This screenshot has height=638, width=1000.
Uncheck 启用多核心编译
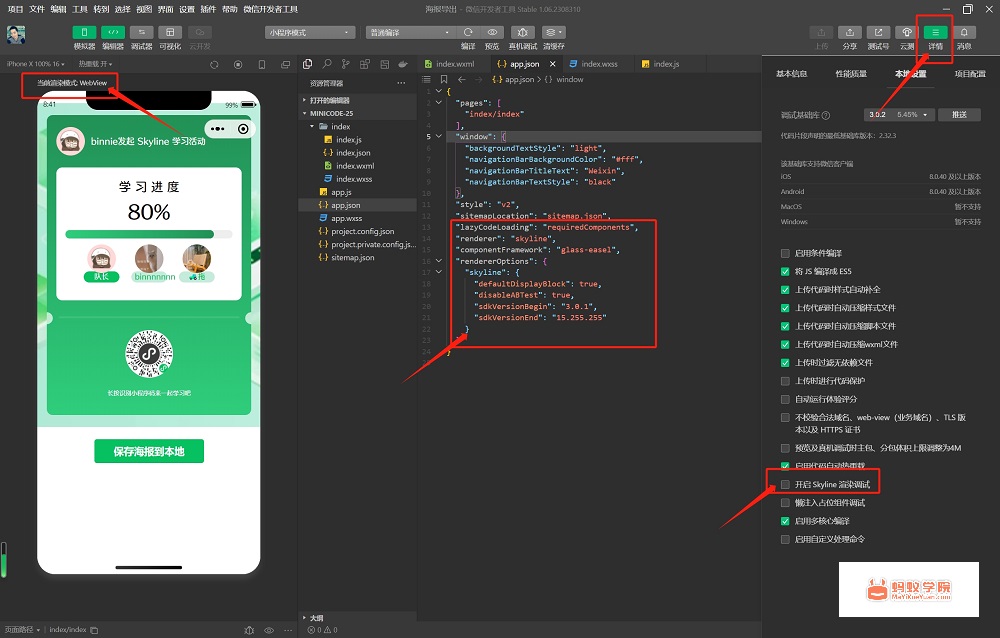coord(785,521)
